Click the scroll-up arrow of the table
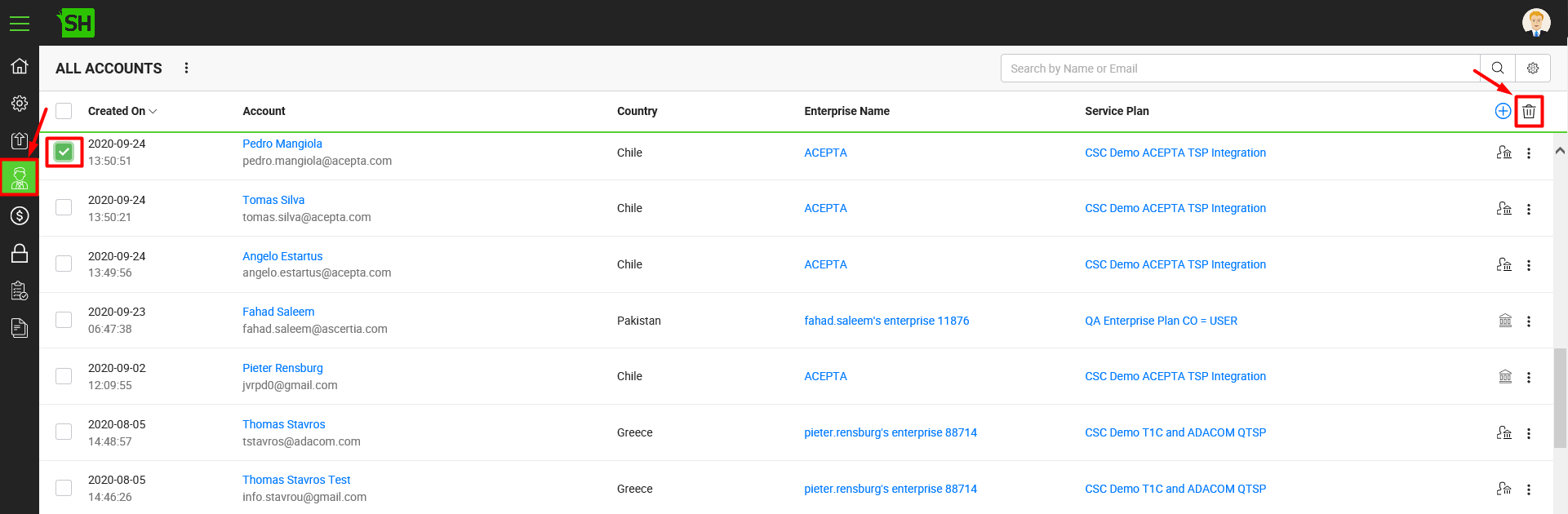Image resolution: width=1568 pixels, height=514 pixels. 1560,151
